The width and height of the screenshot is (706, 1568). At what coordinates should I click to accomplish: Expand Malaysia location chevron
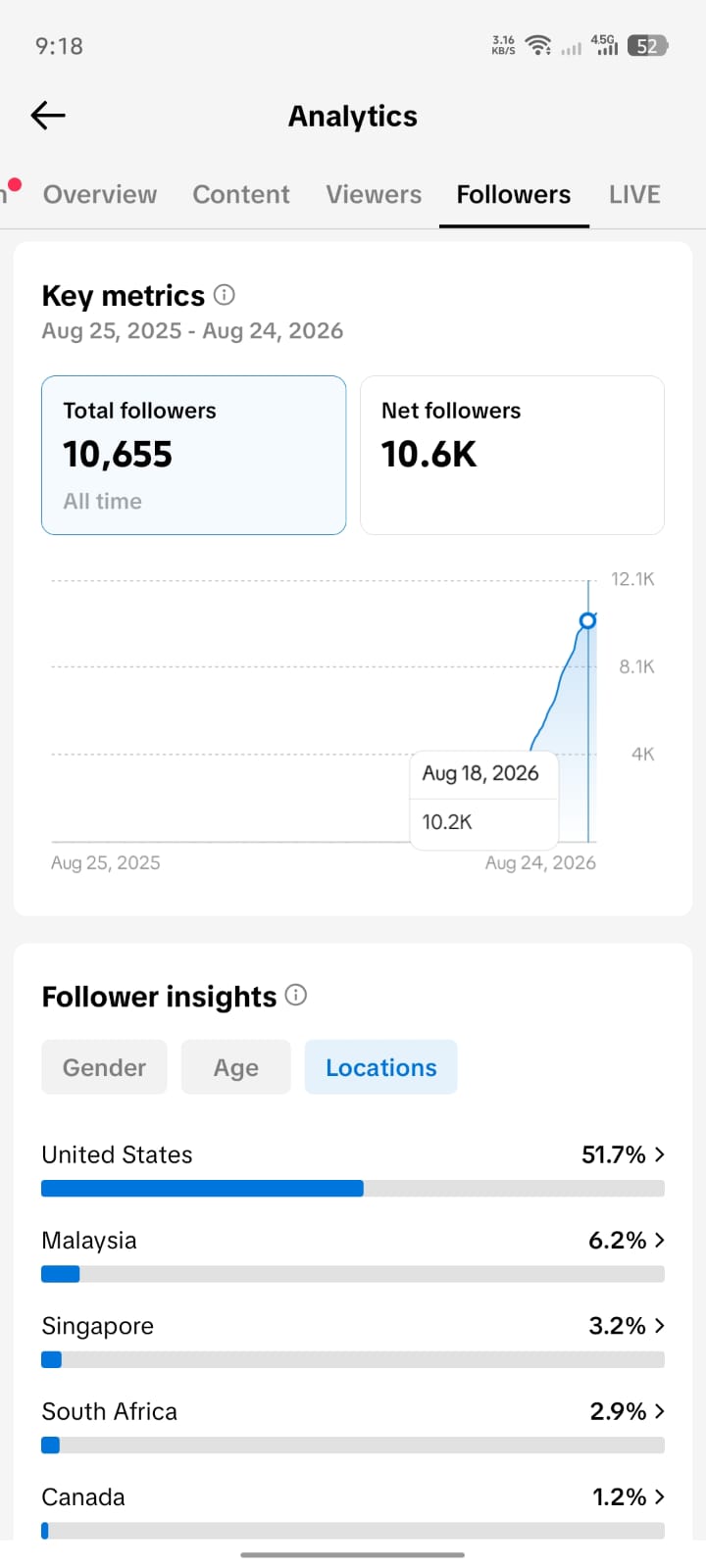[x=659, y=1240]
